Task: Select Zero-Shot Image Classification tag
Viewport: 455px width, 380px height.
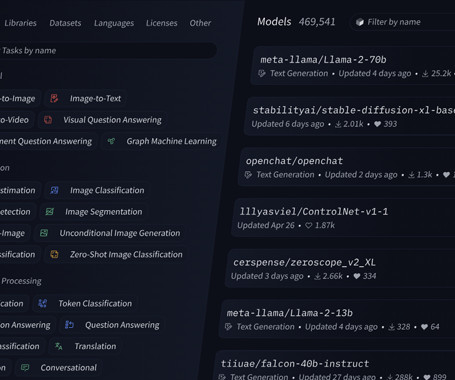Action: click(116, 254)
